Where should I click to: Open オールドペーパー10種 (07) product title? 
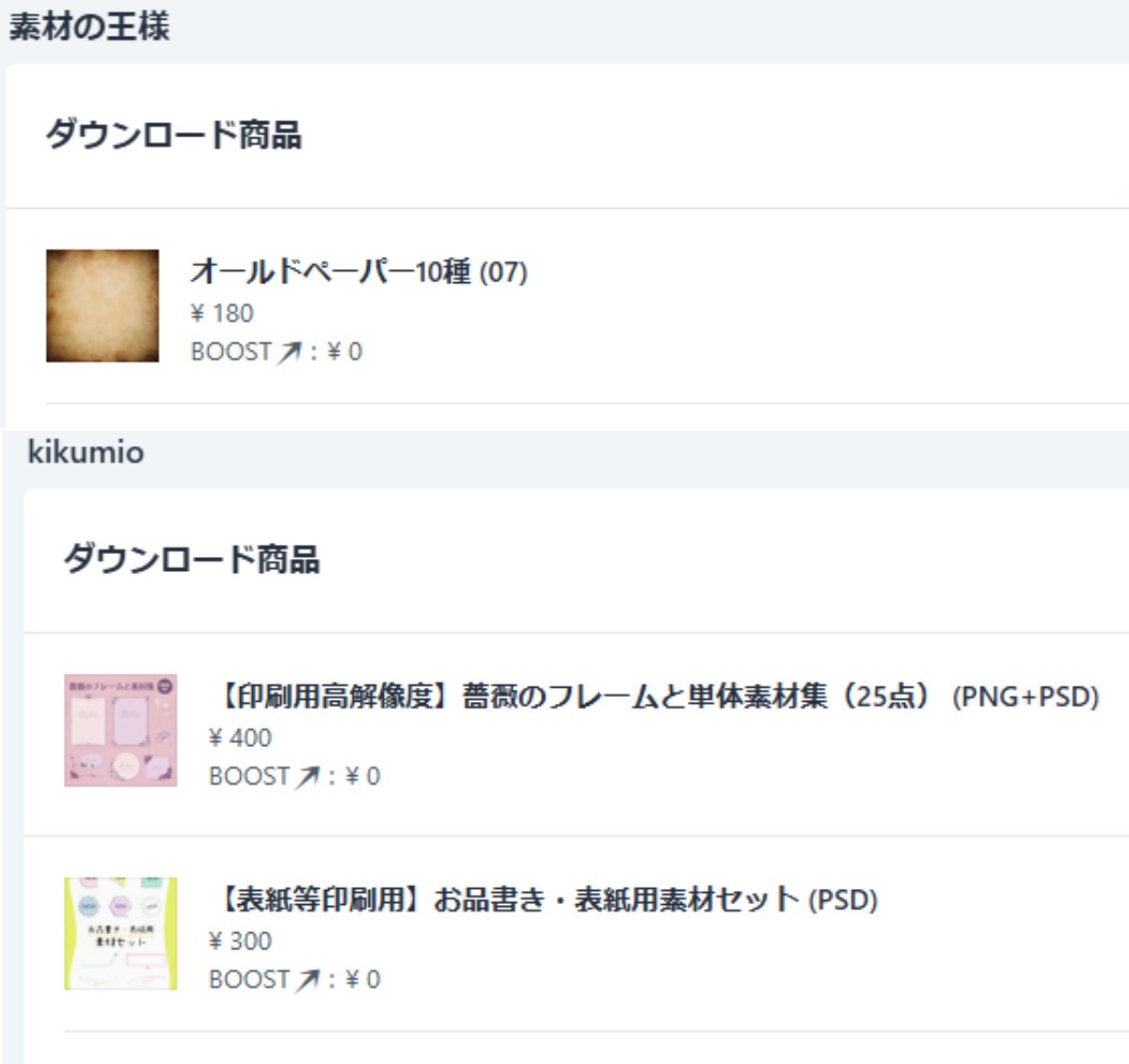coord(358,272)
